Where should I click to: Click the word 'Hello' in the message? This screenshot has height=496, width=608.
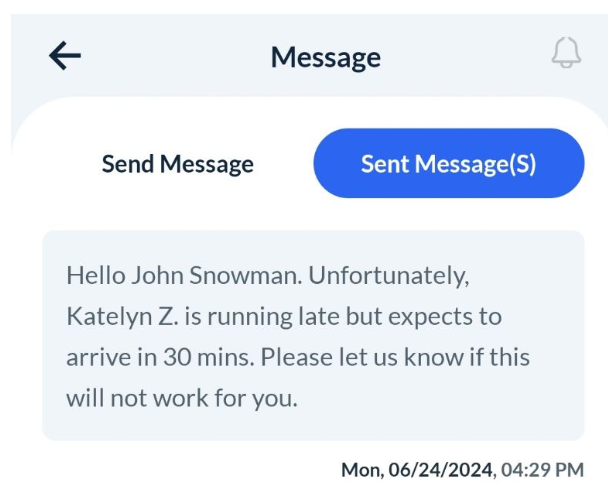pos(92,275)
